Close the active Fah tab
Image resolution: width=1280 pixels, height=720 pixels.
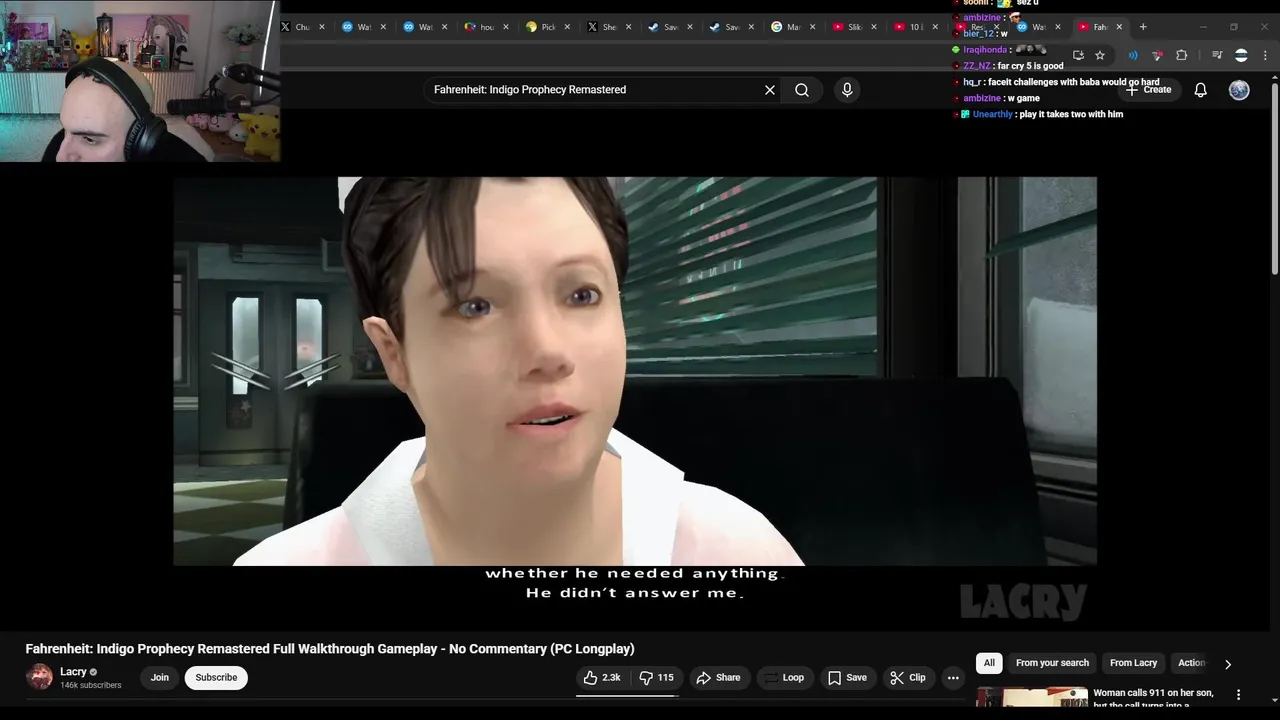[1119, 27]
